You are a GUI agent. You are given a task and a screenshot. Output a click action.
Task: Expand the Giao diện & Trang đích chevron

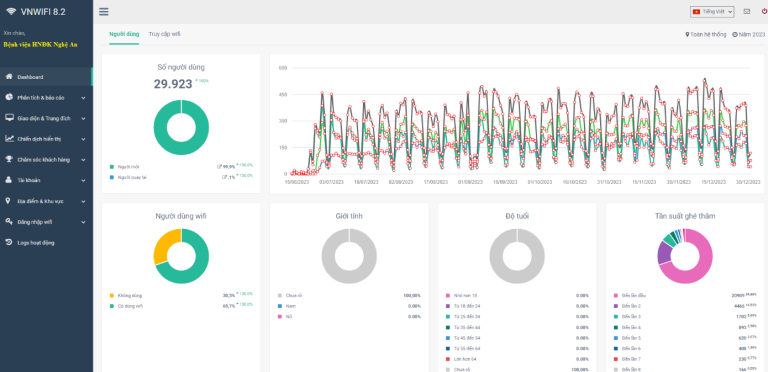[x=83, y=118]
